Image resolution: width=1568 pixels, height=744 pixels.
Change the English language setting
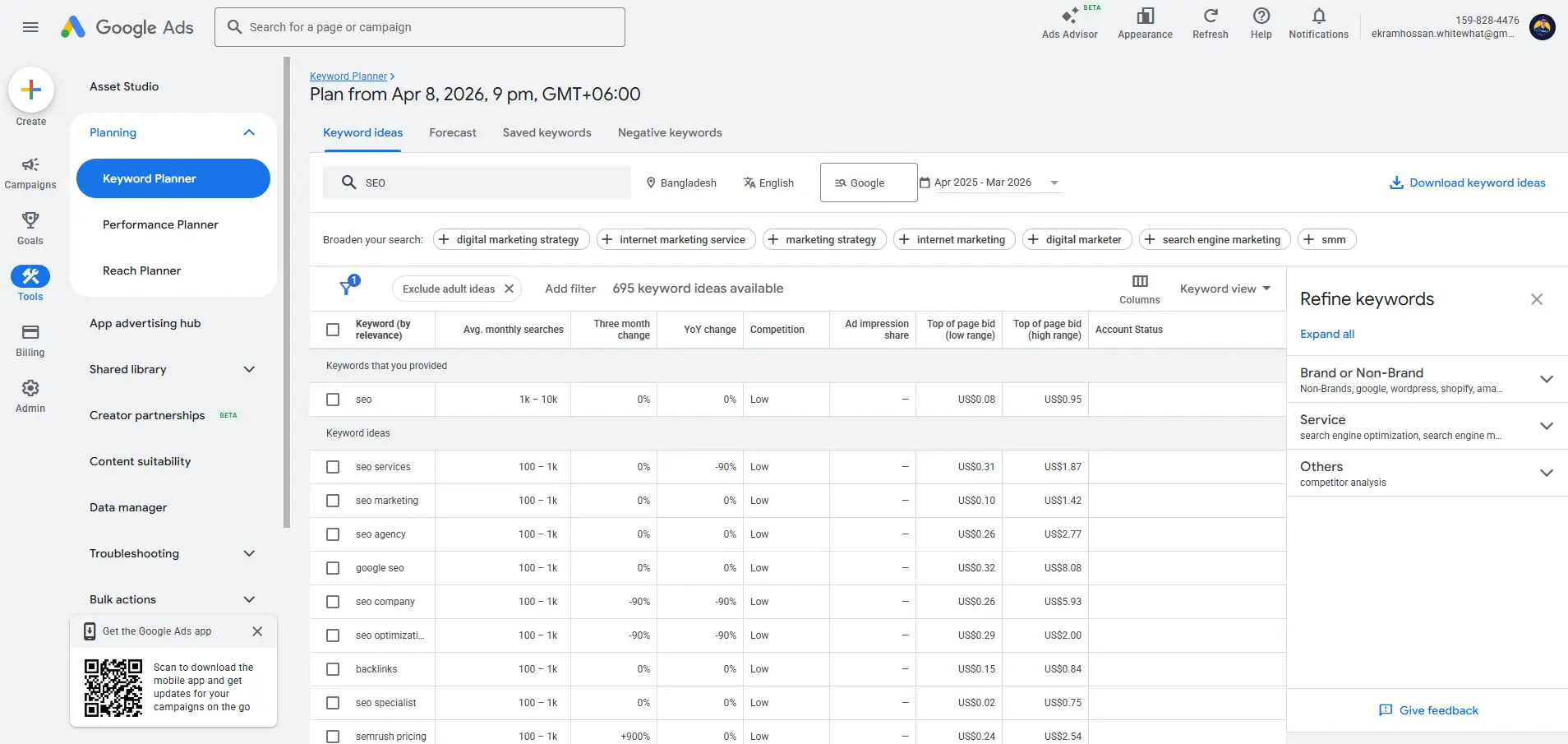[x=768, y=183]
